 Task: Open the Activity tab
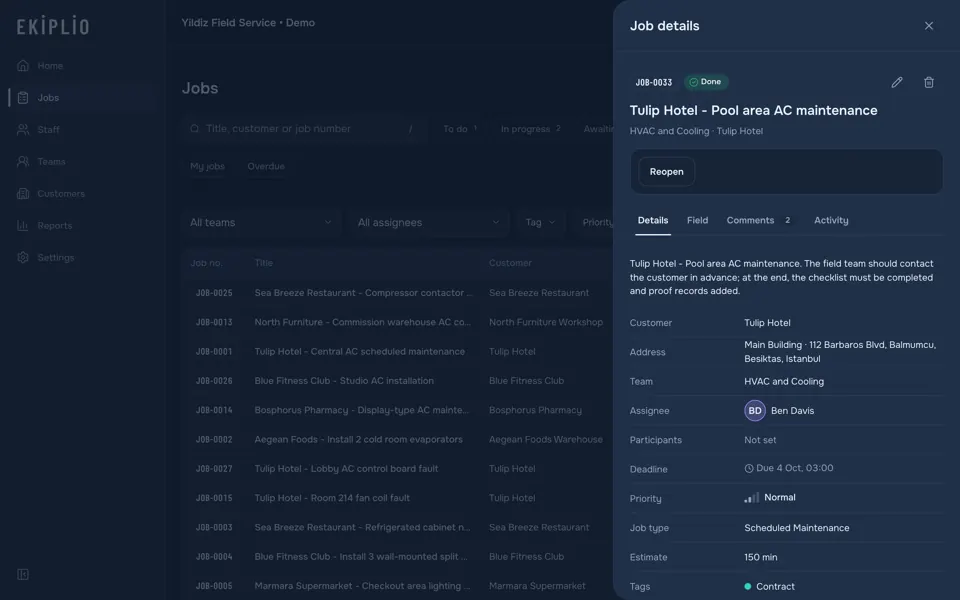(x=831, y=220)
